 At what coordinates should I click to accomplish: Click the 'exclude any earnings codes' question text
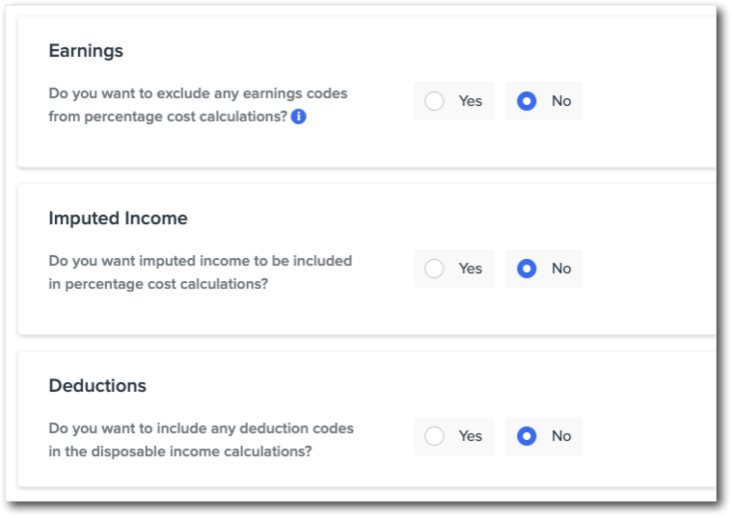pyautogui.click(x=198, y=105)
